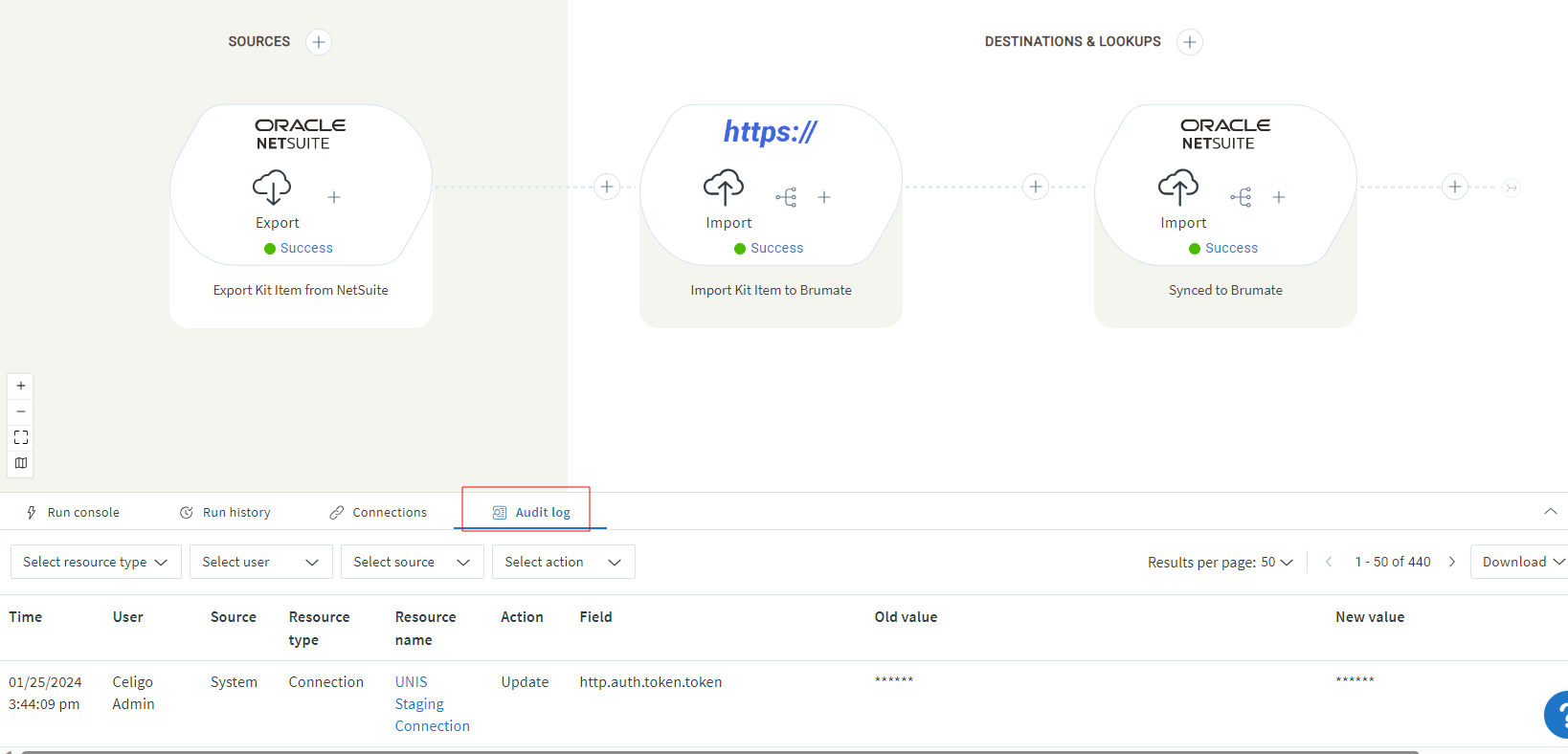Click zoom out button on canvas controls

pos(21,411)
